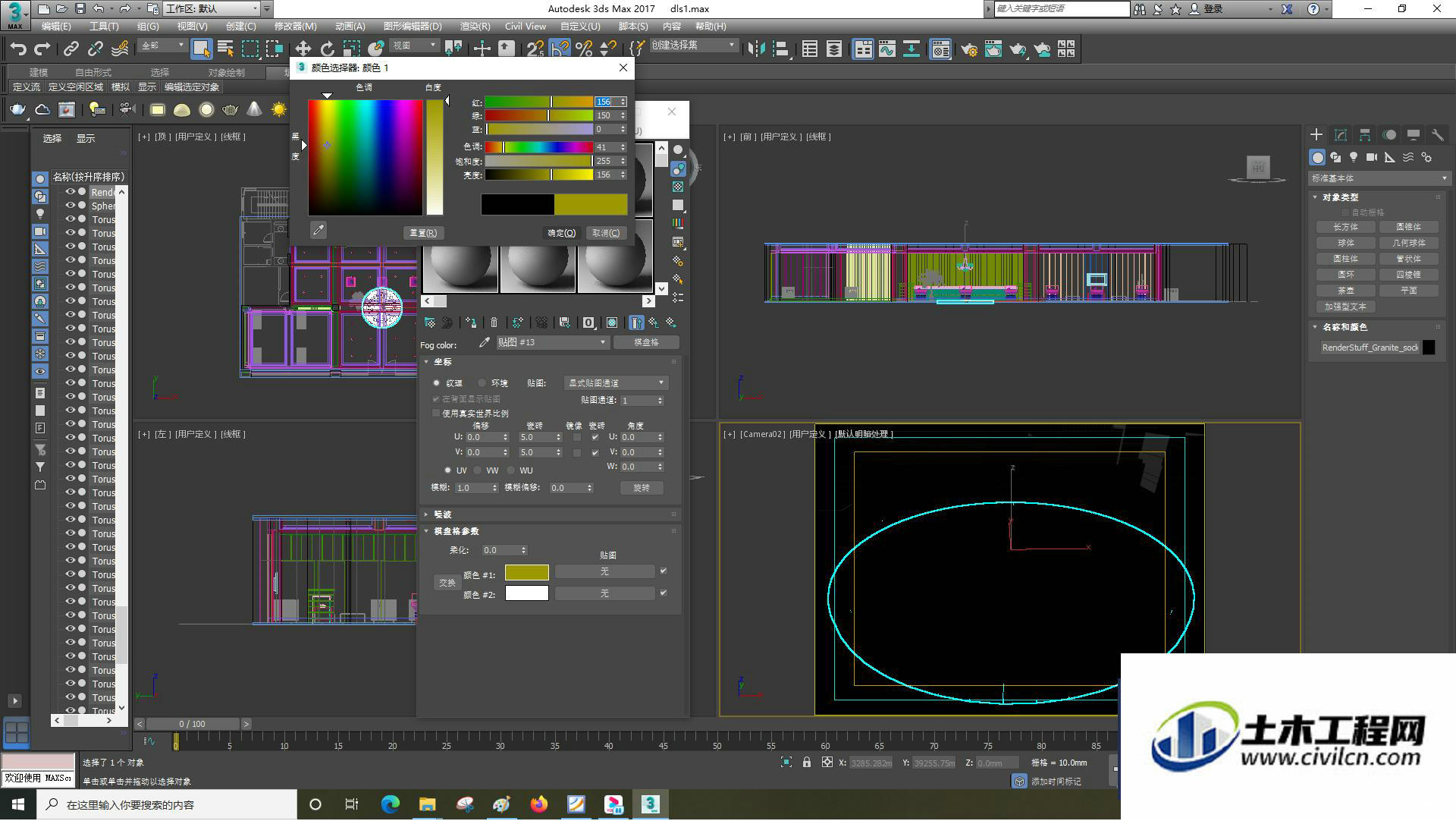Screen dimensions: 1456x821
Task: Click the 旋转 button in coordinates rollout
Action: [642, 489]
